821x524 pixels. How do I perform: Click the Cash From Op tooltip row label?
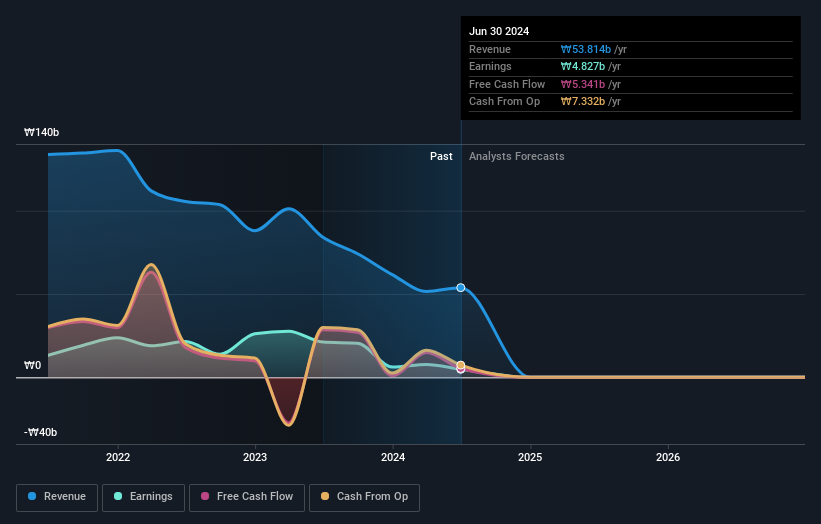504,102
